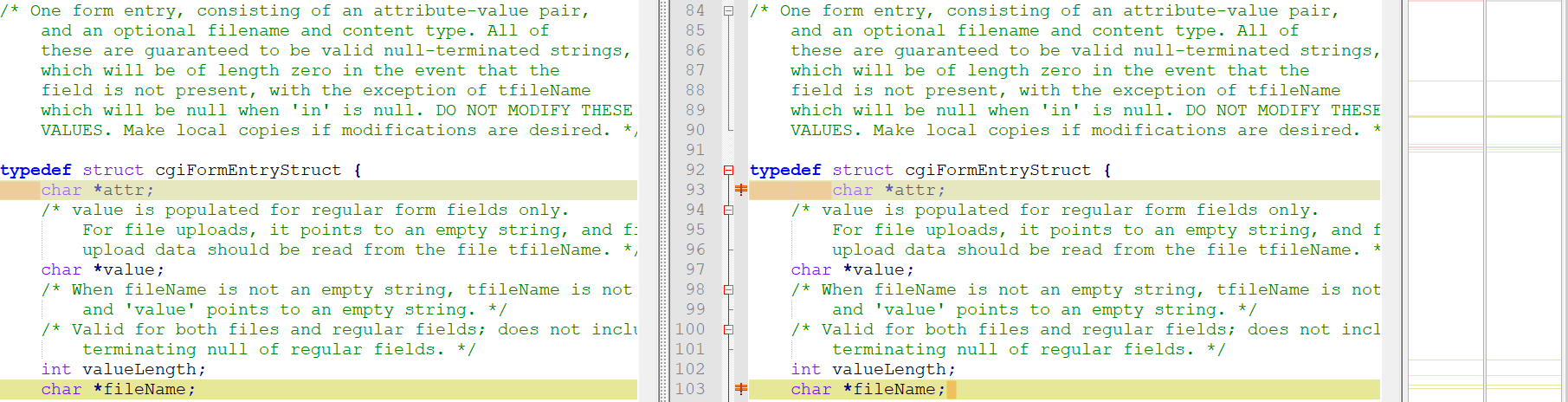Image resolution: width=1568 pixels, height=402 pixels.
Task: Collapse the comment fold at line 94
Action: [728, 211]
